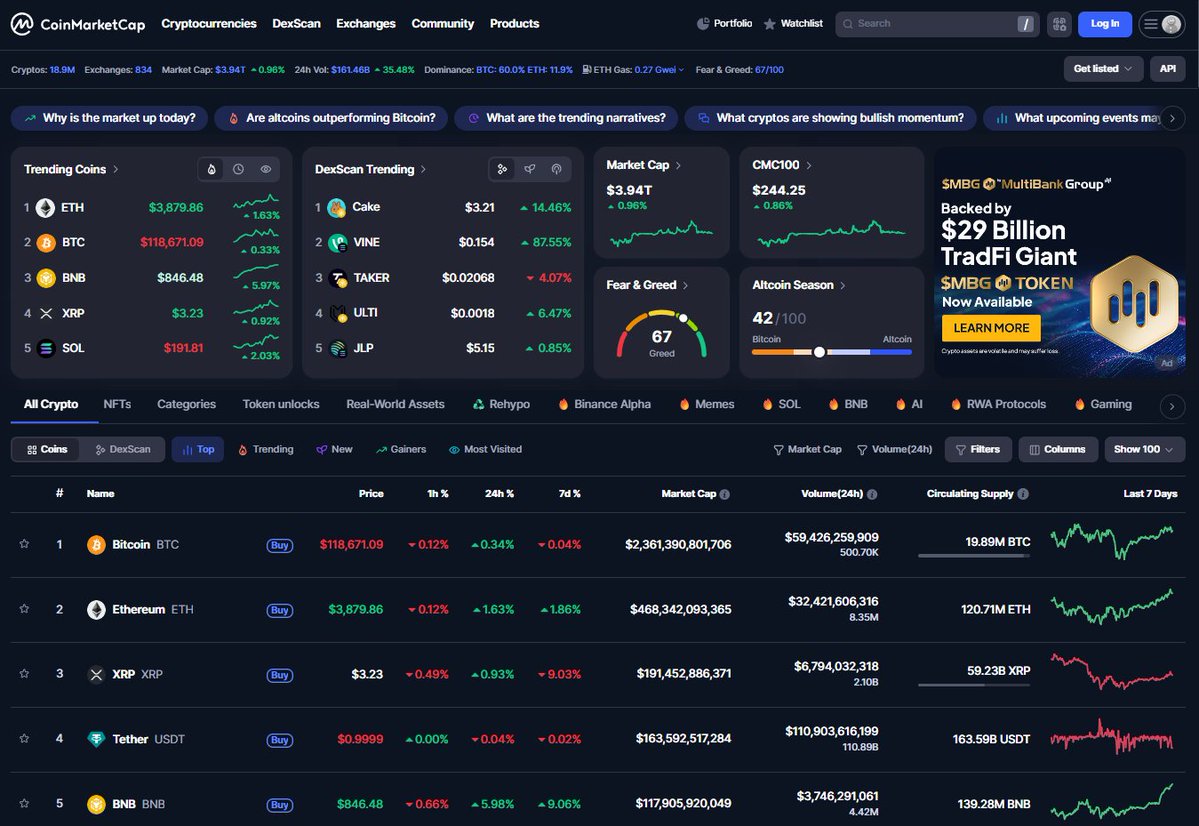Image resolution: width=1199 pixels, height=826 pixels.
Task: Star Bitcoin to add to watchlist
Action: 24,544
